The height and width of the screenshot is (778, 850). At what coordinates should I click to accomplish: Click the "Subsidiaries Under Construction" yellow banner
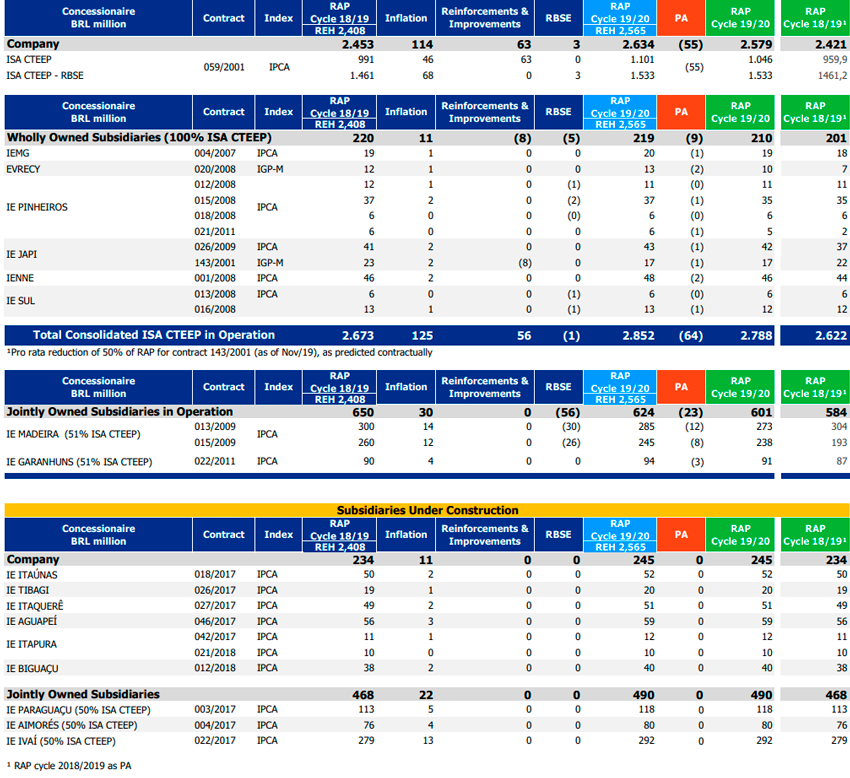click(x=427, y=510)
